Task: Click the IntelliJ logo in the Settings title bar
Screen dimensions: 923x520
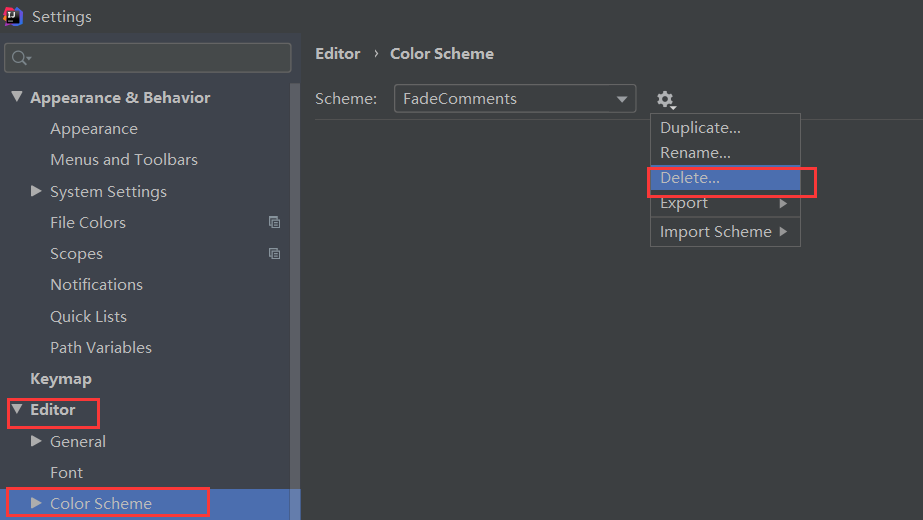Action: (x=12, y=16)
